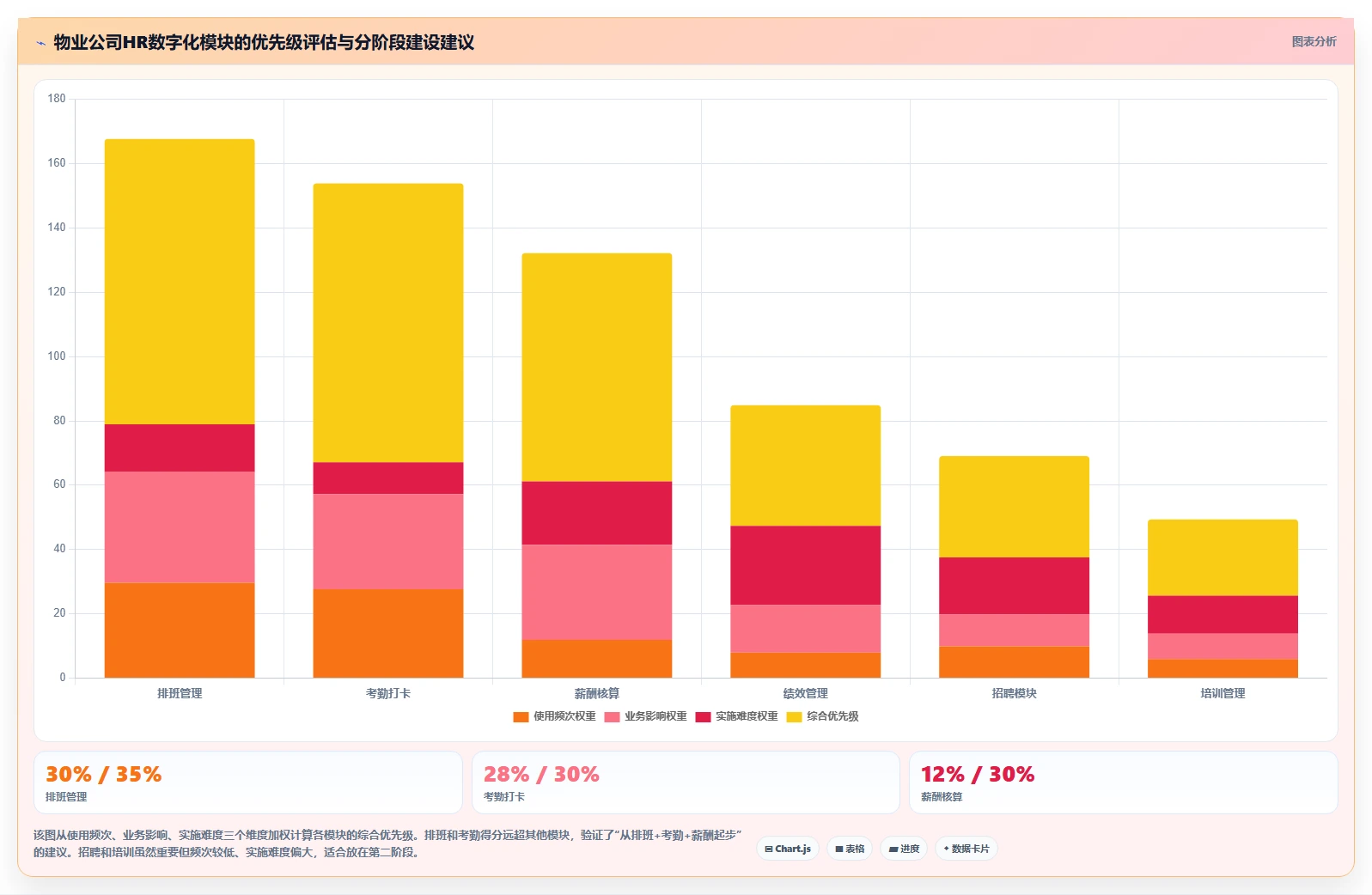1372x895 pixels.
Task: Click the 综合优先级 legend label text
Action: point(832,716)
